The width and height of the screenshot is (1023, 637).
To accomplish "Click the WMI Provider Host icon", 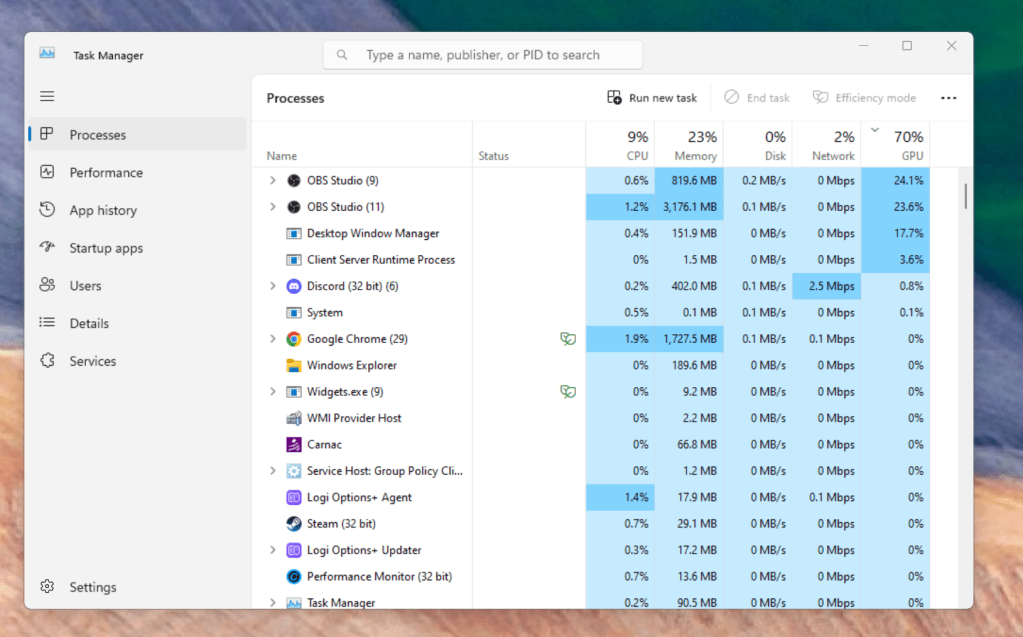I will pos(294,418).
